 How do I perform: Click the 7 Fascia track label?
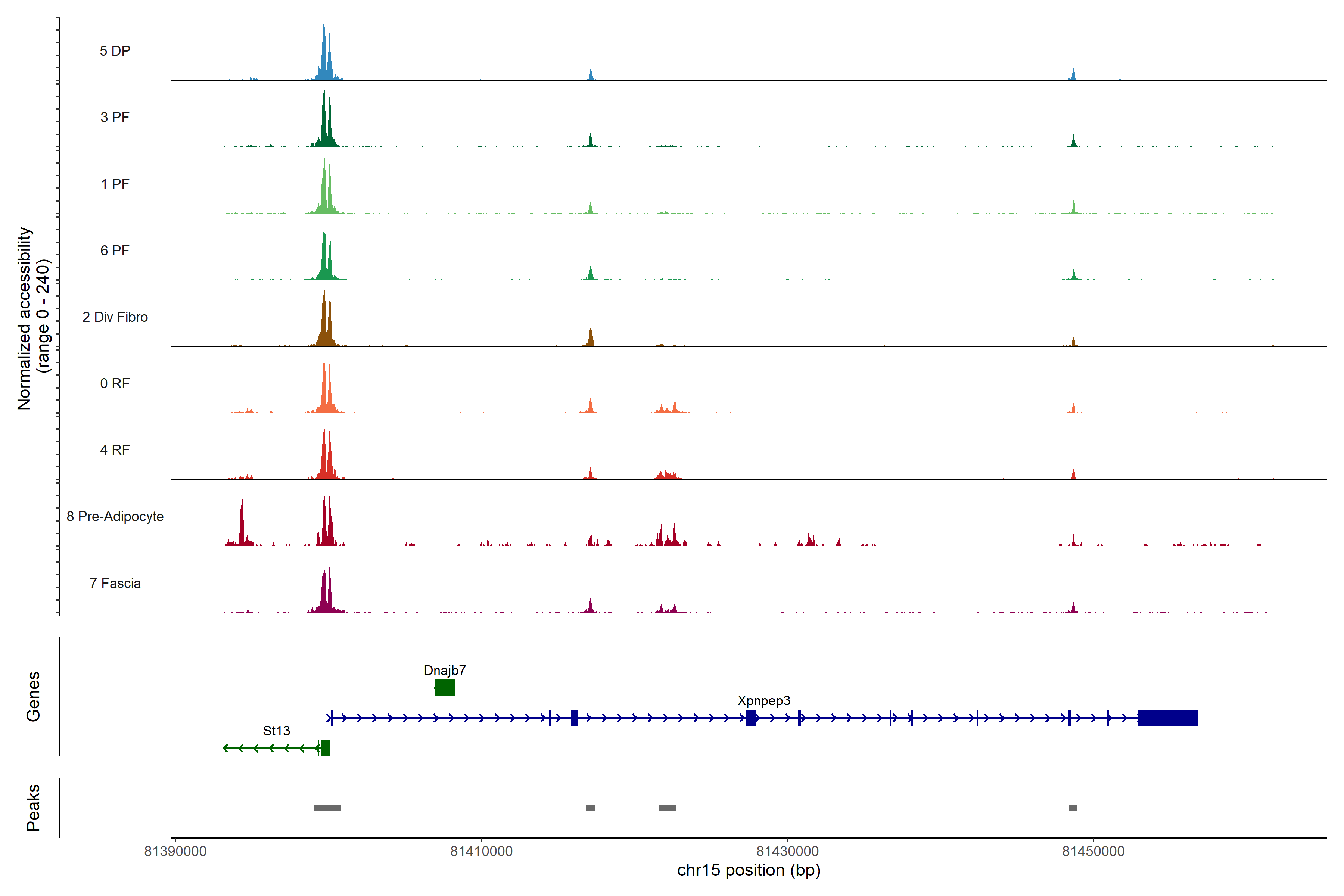pos(115,584)
